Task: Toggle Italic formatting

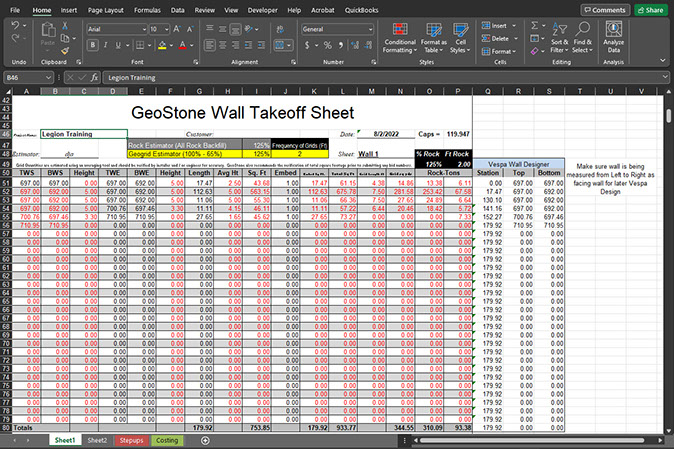Action: (102, 46)
